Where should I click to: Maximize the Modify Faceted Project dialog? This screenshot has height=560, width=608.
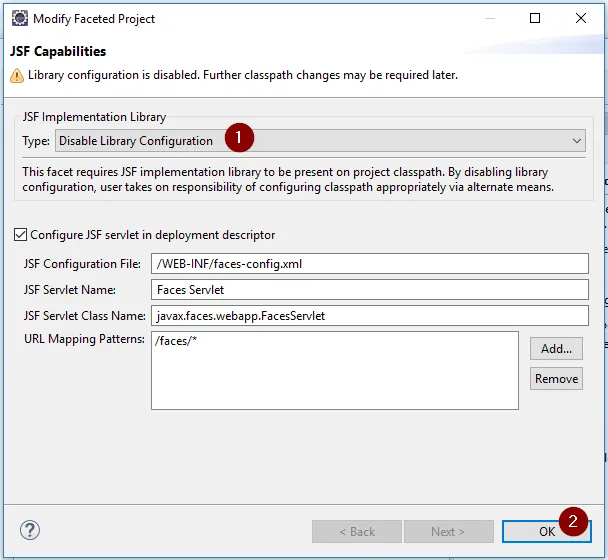click(x=535, y=18)
